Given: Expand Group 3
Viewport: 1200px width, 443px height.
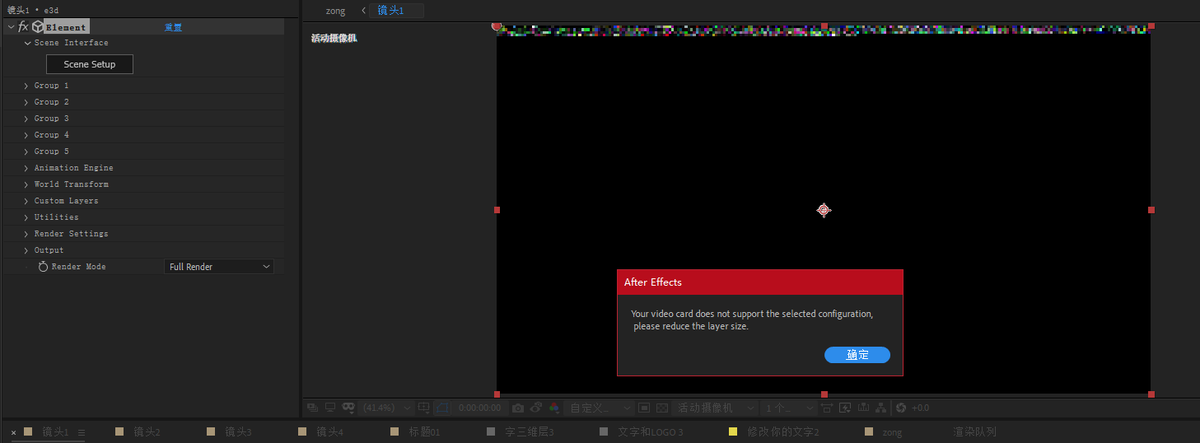Looking at the screenshot, I should point(27,118).
